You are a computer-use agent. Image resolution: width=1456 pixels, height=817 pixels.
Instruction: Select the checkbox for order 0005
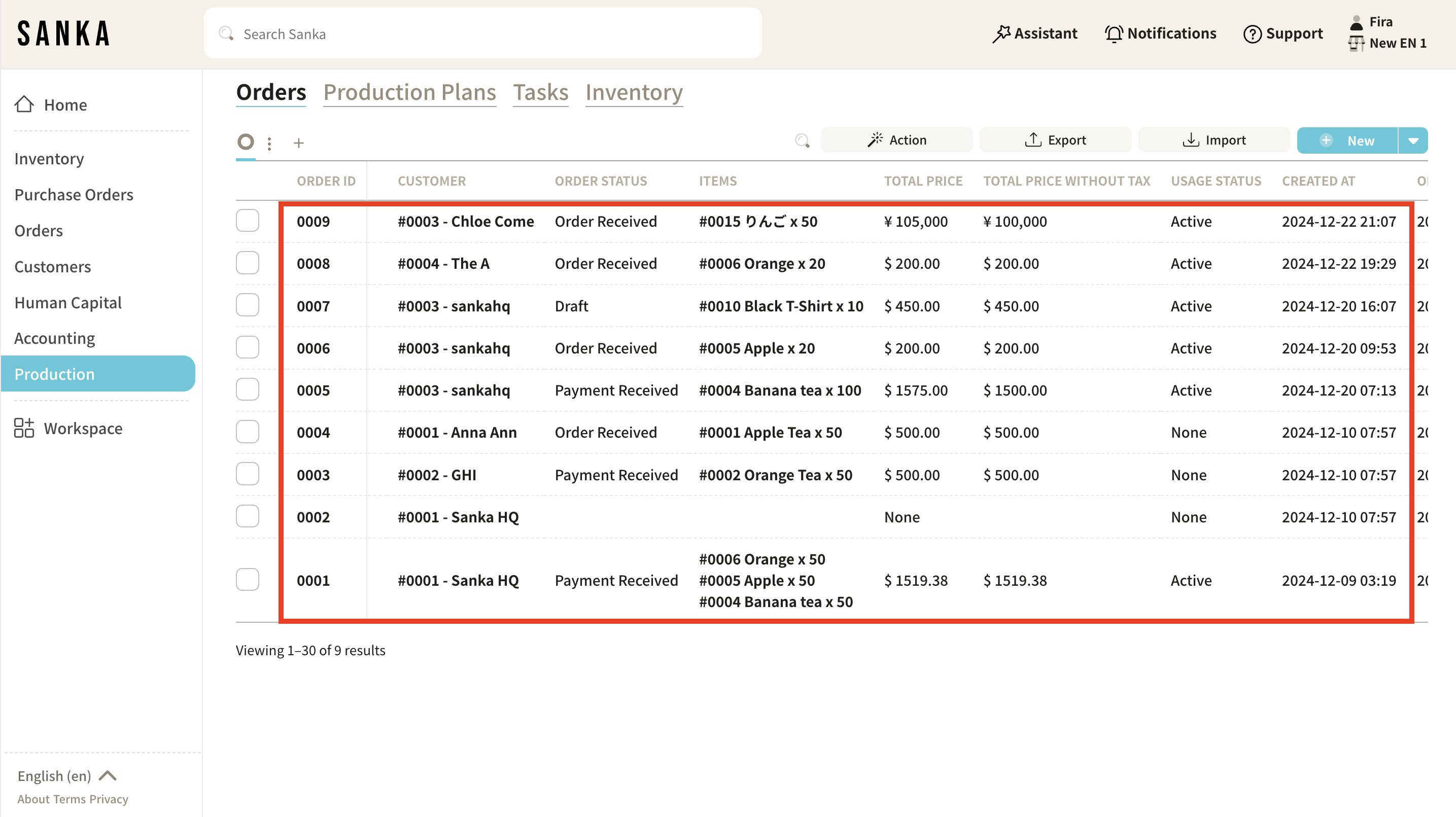pyautogui.click(x=248, y=390)
